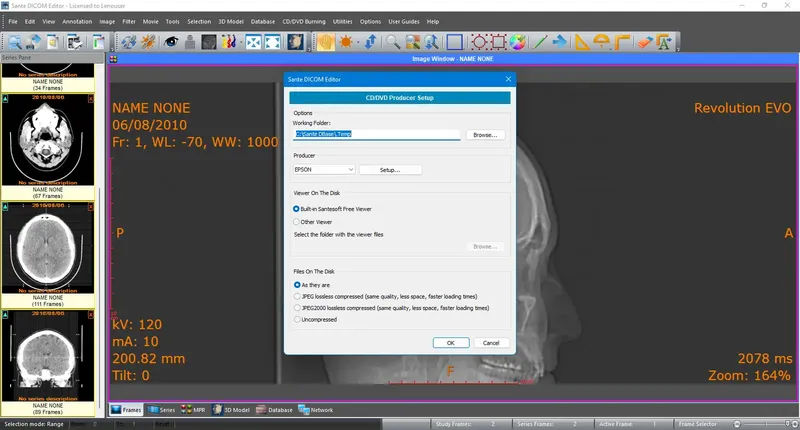Open the User Guides menu
The image size is (800, 430).
(404, 21)
